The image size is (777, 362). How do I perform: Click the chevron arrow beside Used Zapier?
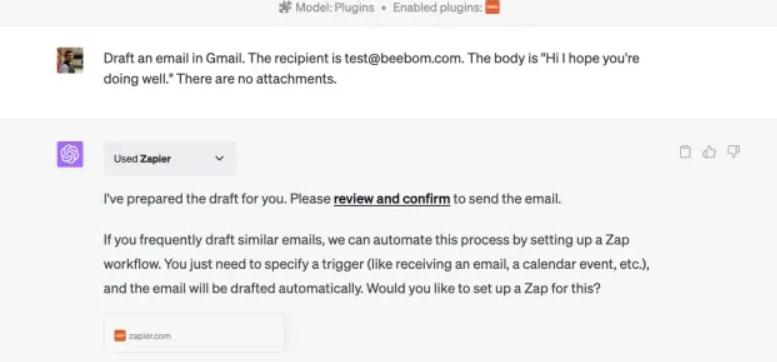[220, 158]
